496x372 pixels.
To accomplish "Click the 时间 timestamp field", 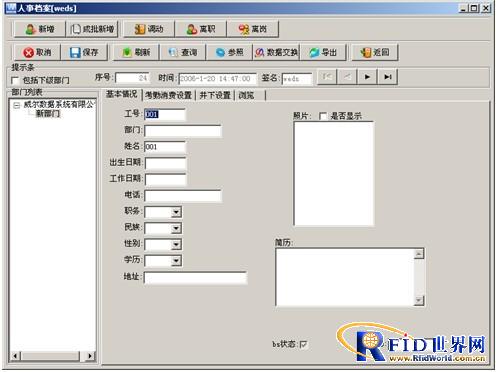I will tap(218, 79).
